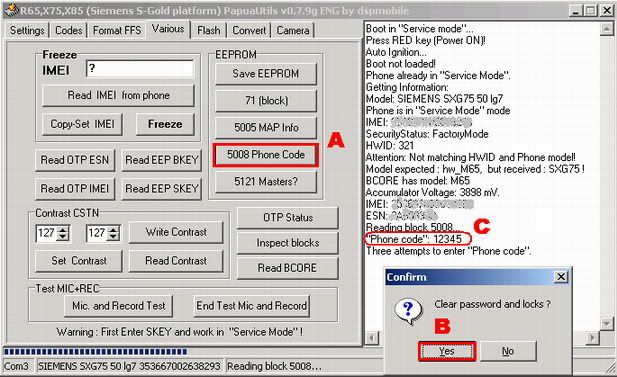Click the Read Contrast button

pyautogui.click(x=176, y=261)
